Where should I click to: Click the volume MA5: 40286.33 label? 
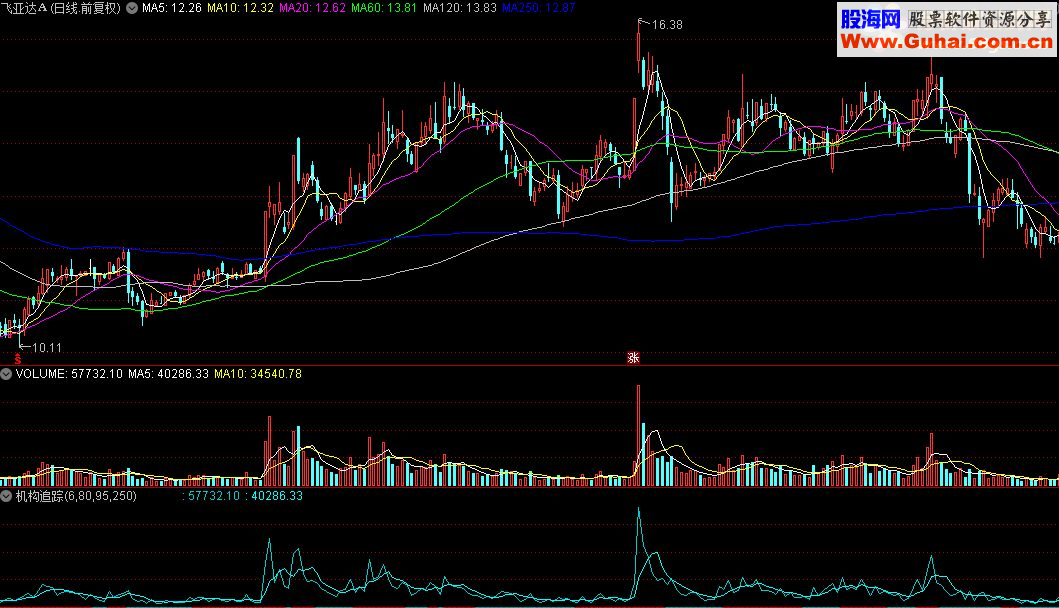coord(168,374)
